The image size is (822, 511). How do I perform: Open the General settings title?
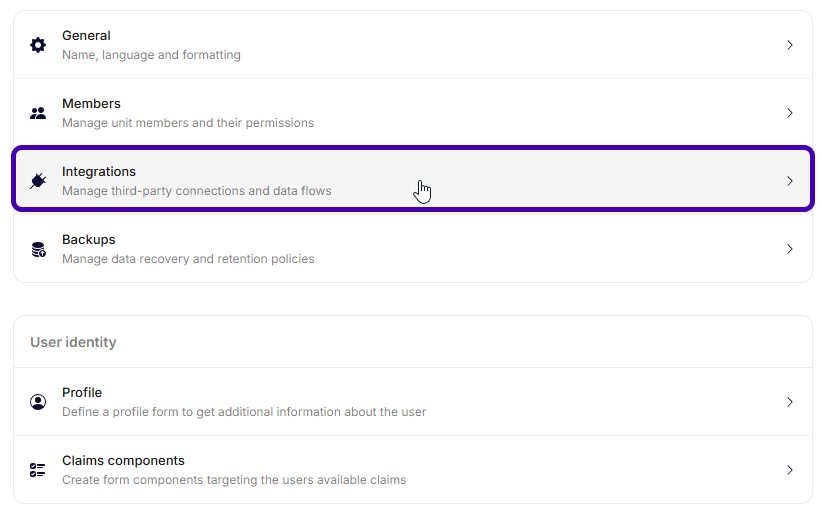coord(86,36)
